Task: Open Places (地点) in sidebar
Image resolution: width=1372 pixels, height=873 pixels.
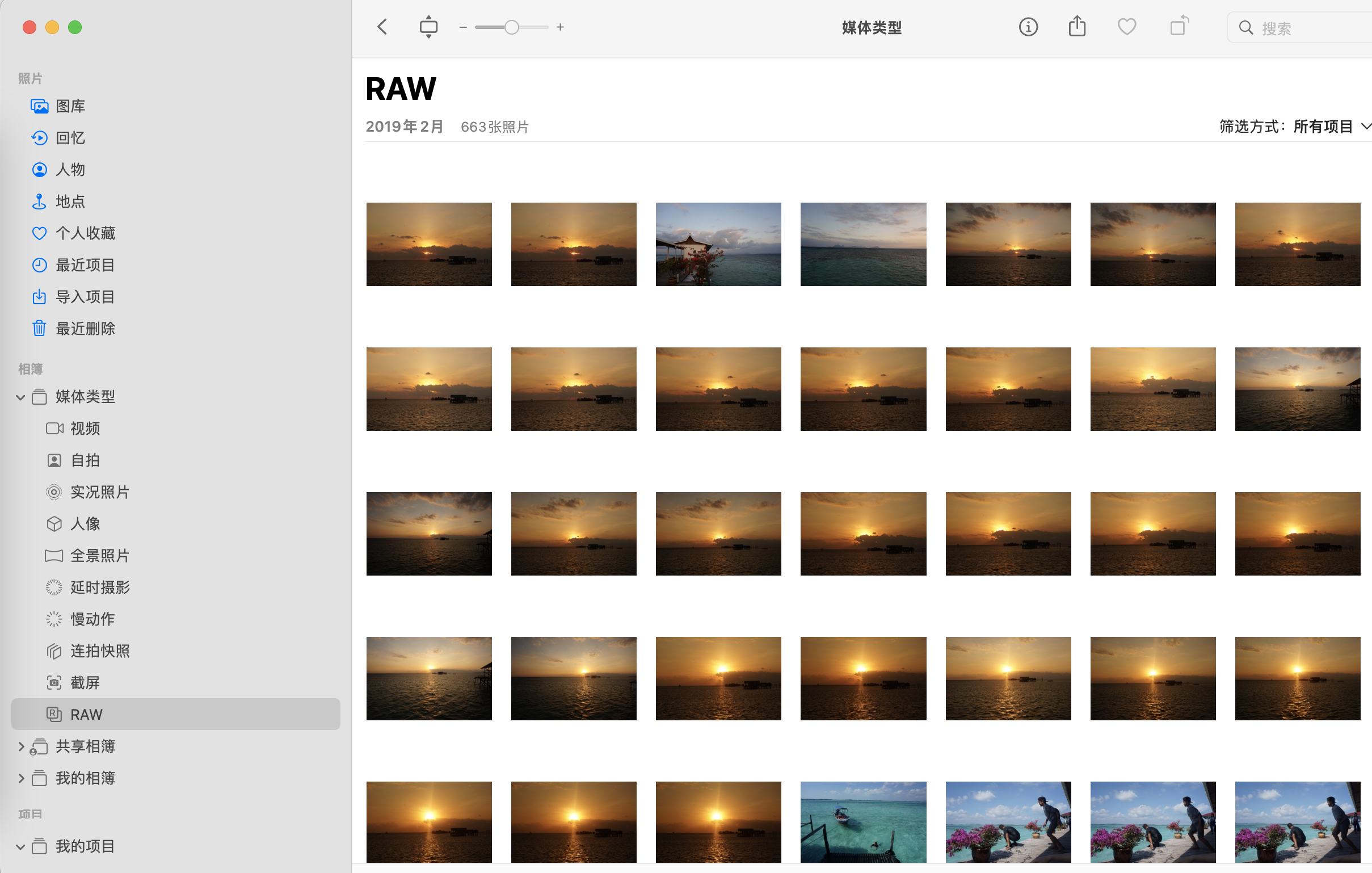Action: (70, 201)
